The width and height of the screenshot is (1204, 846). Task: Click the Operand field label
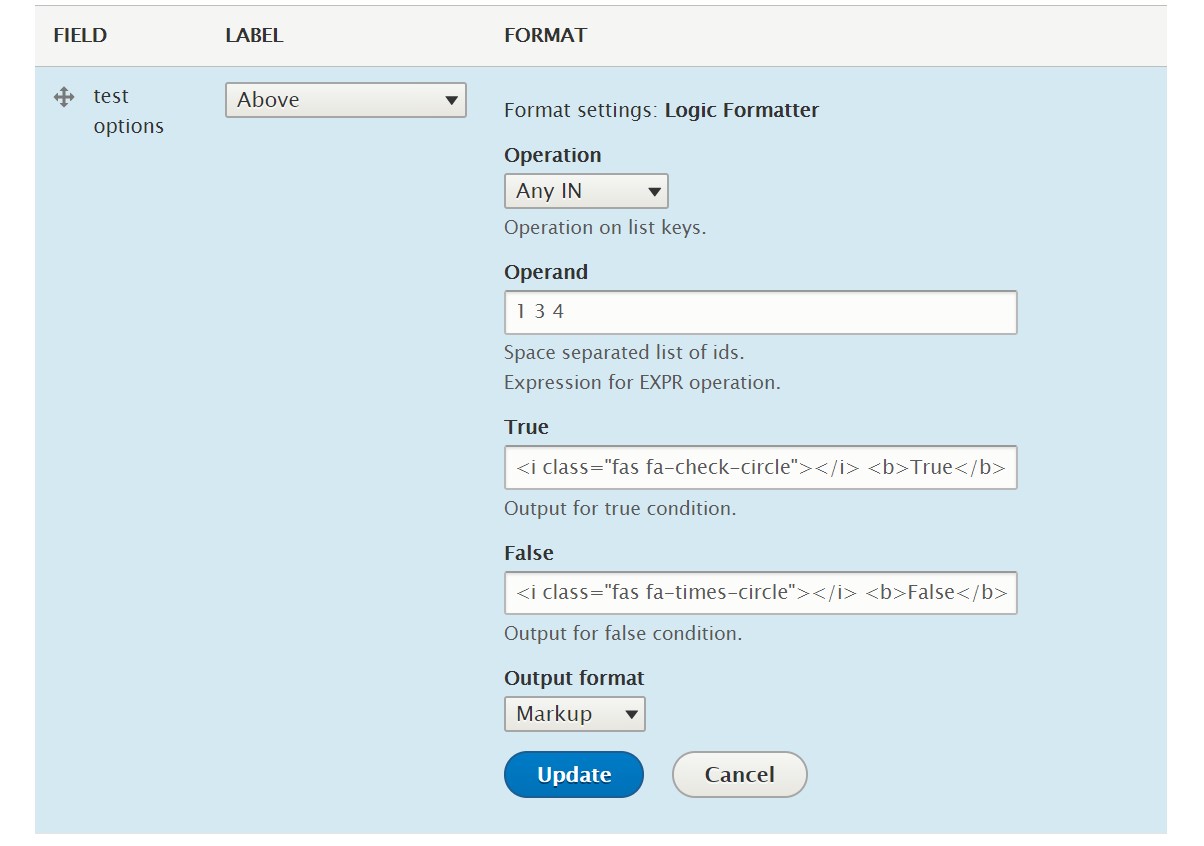[546, 272]
